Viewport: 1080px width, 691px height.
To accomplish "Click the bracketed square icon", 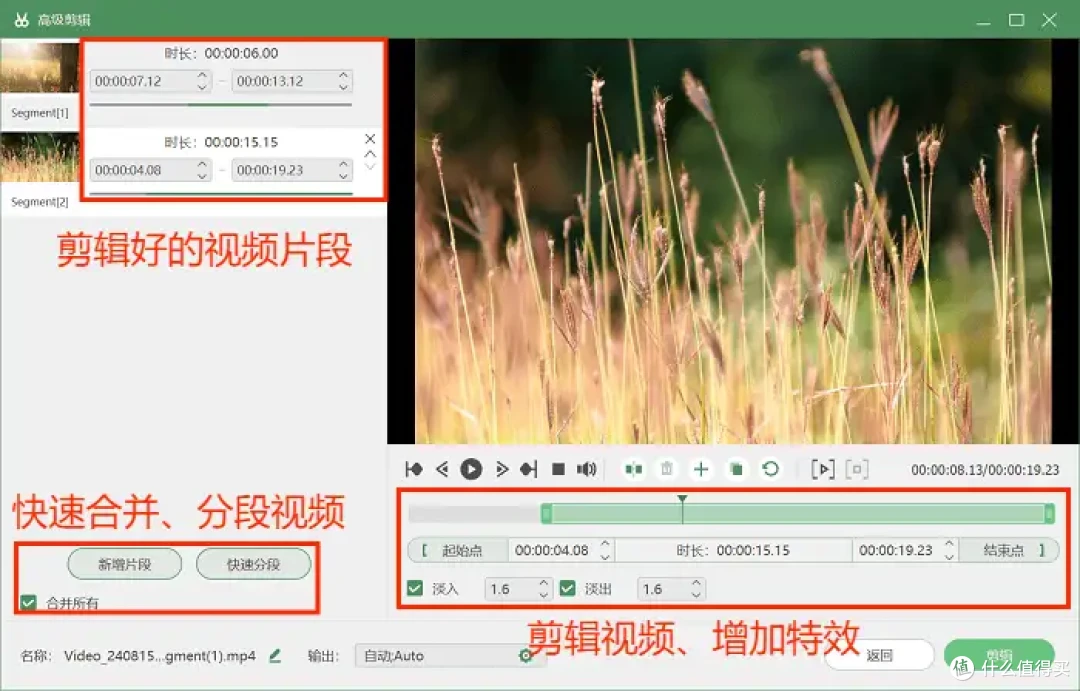I will (857, 469).
